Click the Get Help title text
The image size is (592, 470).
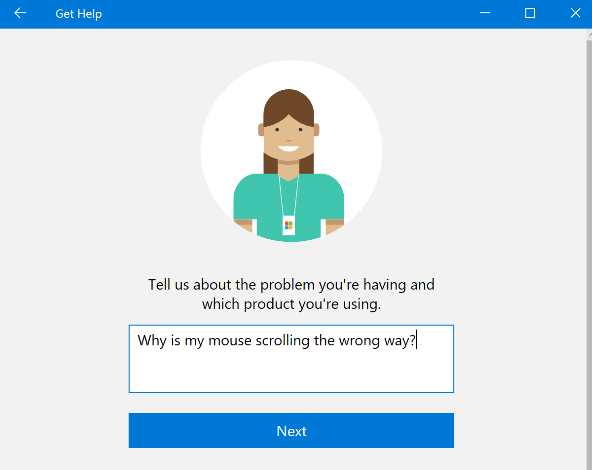pyautogui.click(x=79, y=14)
